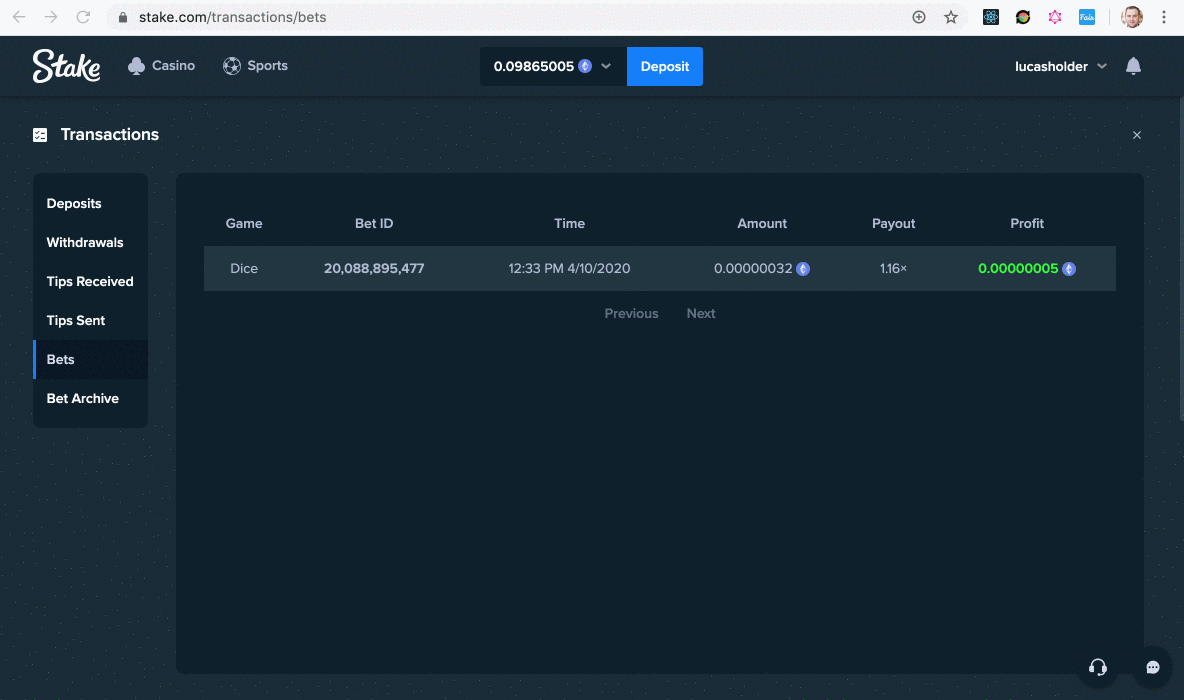The height and width of the screenshot is (700, 1184).
Task: Click Ethereum icon beside Profit value
Action: pos(1068,269)
